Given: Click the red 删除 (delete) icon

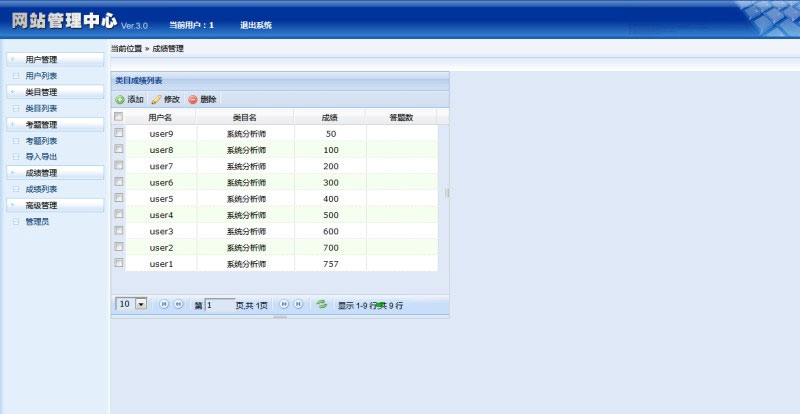Looking at the screenshot, I should point(193,100).
